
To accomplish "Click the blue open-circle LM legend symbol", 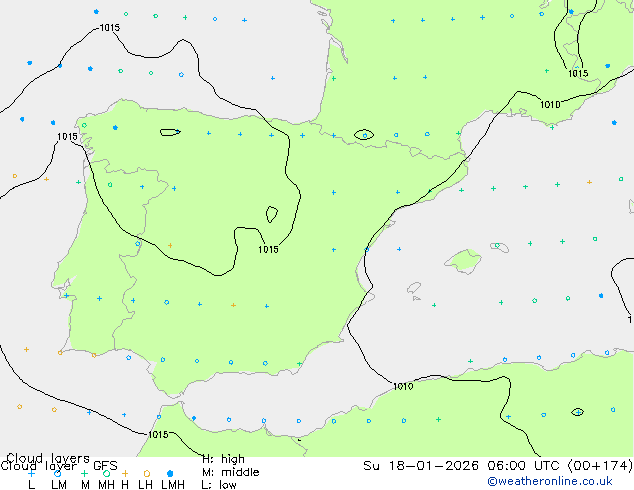I will pos(57,473).
